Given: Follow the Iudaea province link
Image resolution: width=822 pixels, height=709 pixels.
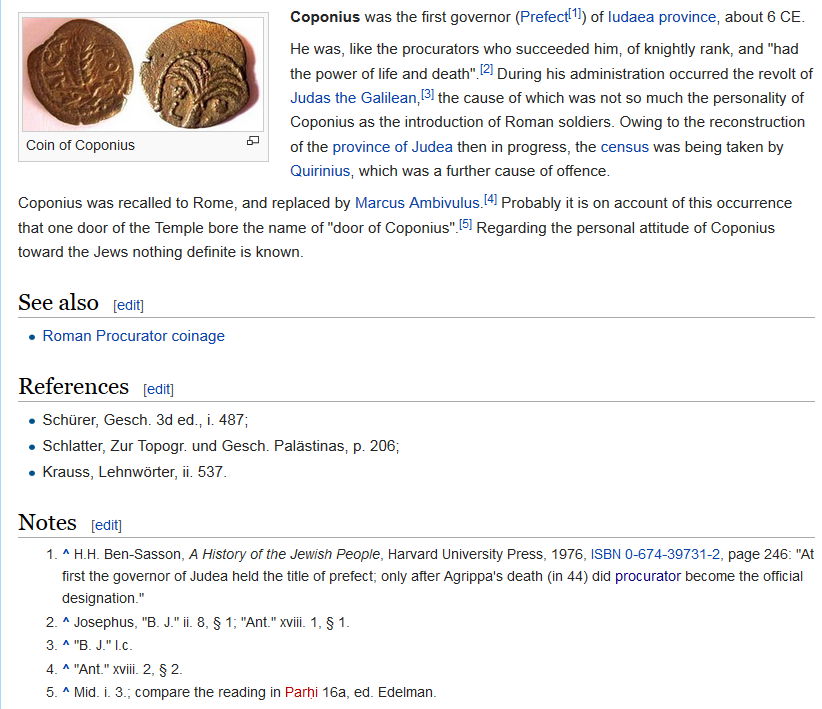Looking at the screenshot, I should pos(662,17).
